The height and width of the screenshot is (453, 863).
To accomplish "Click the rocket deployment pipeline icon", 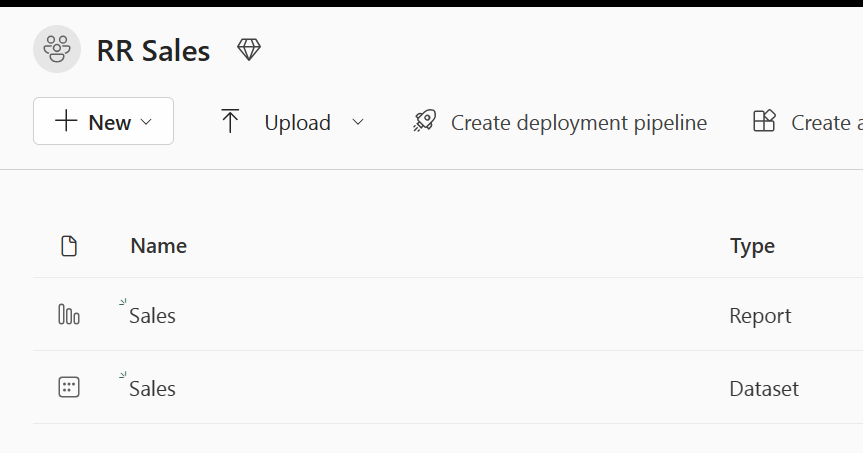I will (425, 122).
